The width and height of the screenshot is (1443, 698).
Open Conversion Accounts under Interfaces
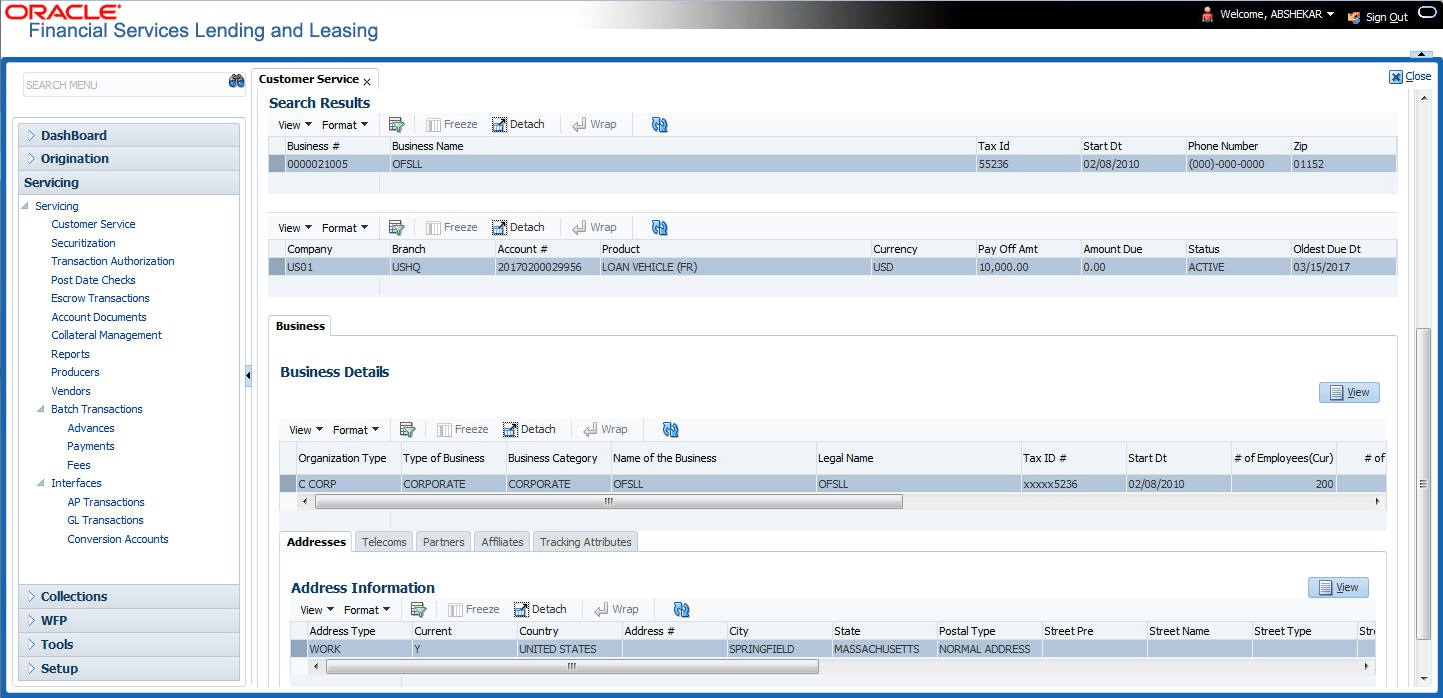[x=118, y=539]
